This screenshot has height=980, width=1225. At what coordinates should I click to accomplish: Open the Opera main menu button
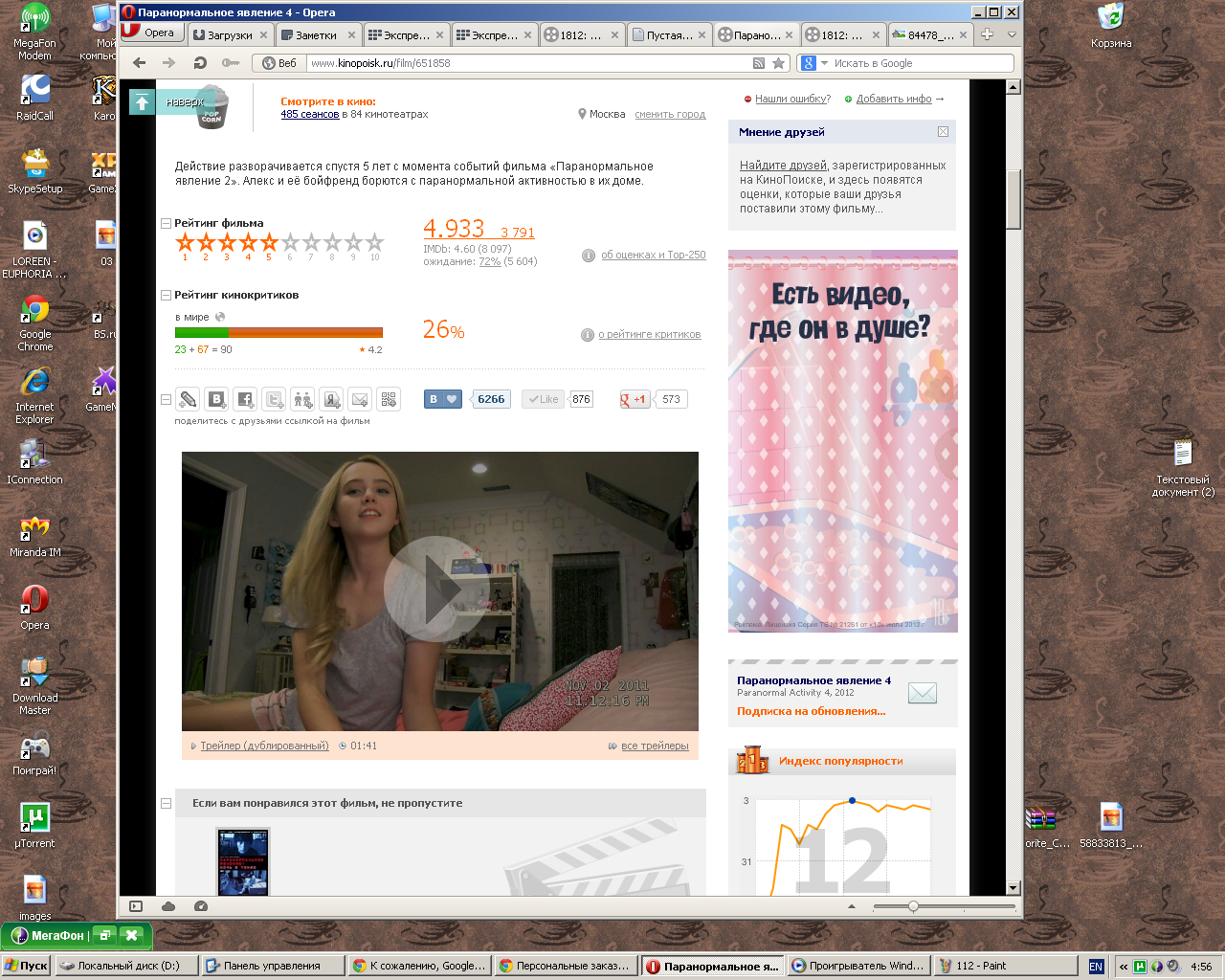click(150, 33)
